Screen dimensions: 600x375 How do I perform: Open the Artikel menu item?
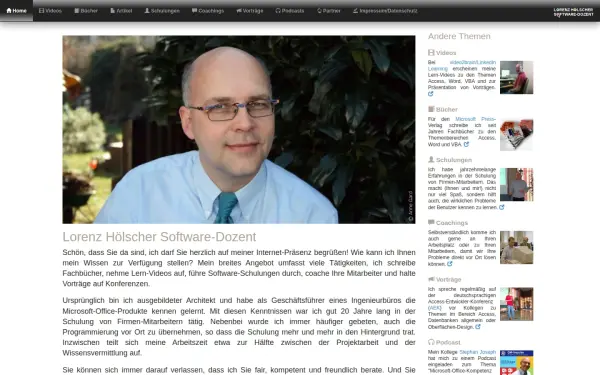pyautogui.click(x=121, y=11)
